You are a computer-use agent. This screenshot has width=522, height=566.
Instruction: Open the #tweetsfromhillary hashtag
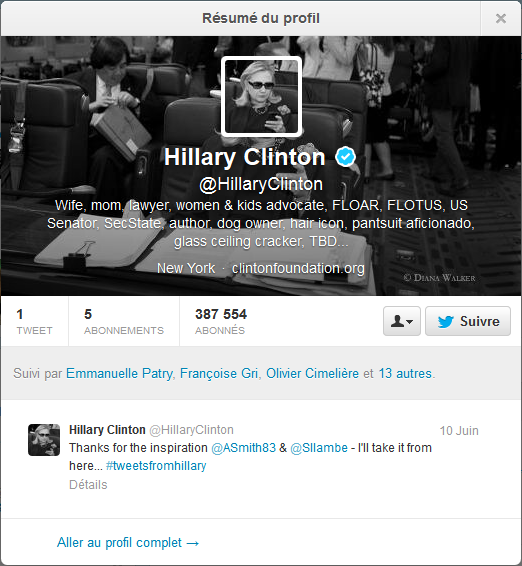click(x=156, y=466)
